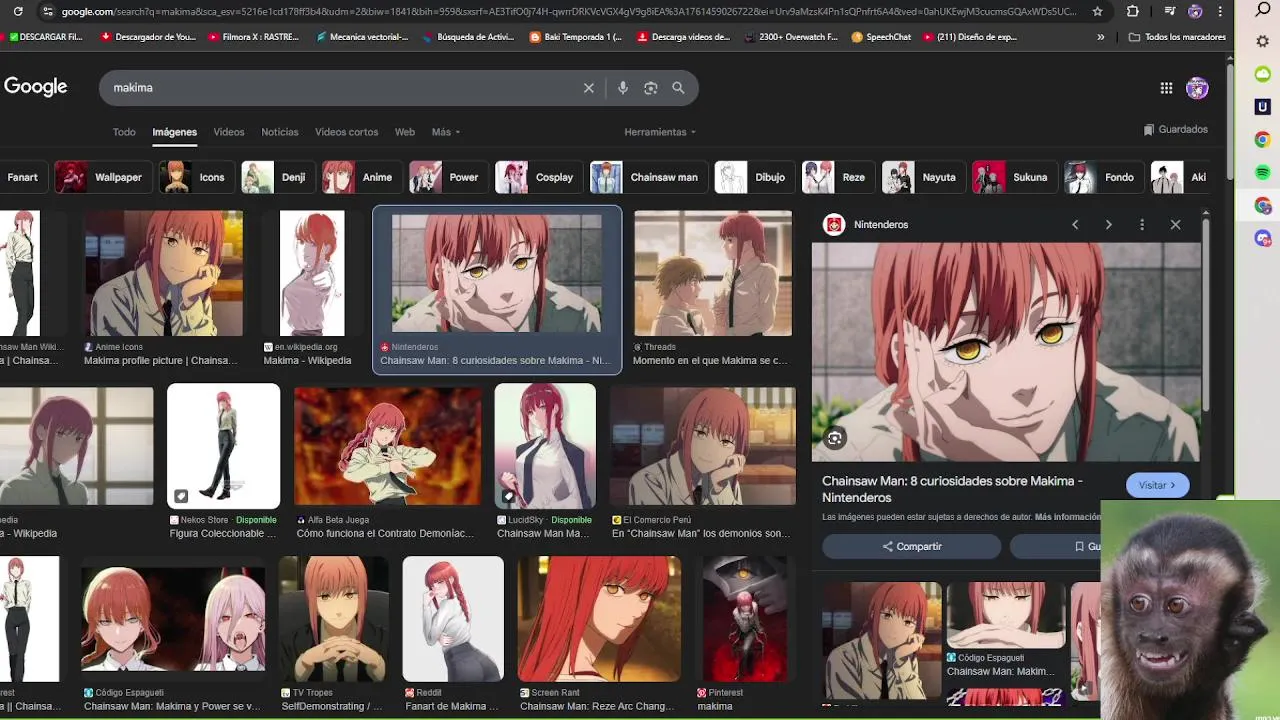Search inside image with Lens icon on preview
The image size is (1280, 720).
tap(834, 438)
